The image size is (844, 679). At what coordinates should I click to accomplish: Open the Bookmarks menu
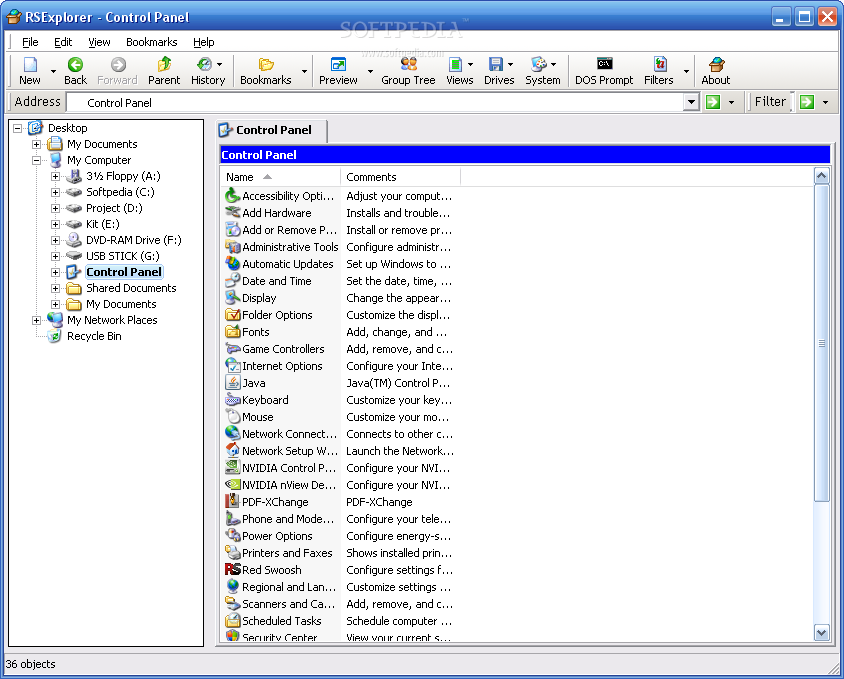(152, 42)
